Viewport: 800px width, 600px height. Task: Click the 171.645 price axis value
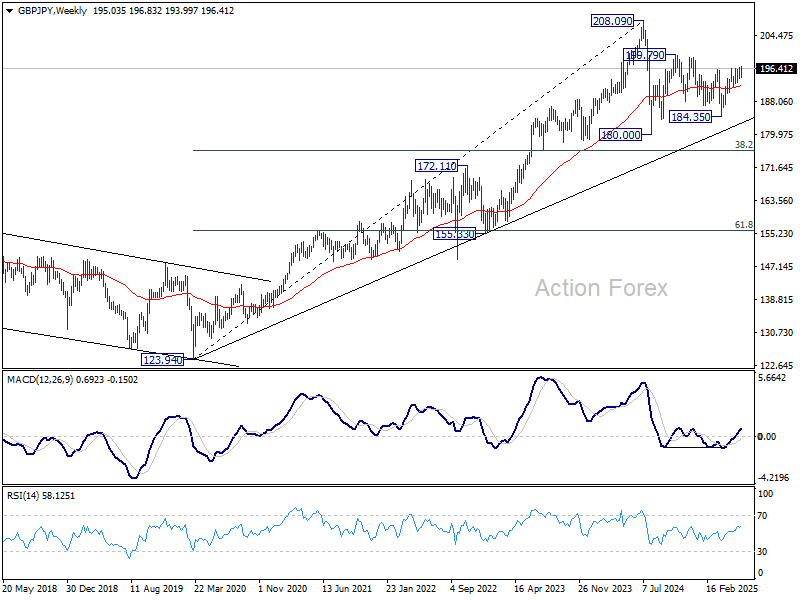(x=776, y=168)
